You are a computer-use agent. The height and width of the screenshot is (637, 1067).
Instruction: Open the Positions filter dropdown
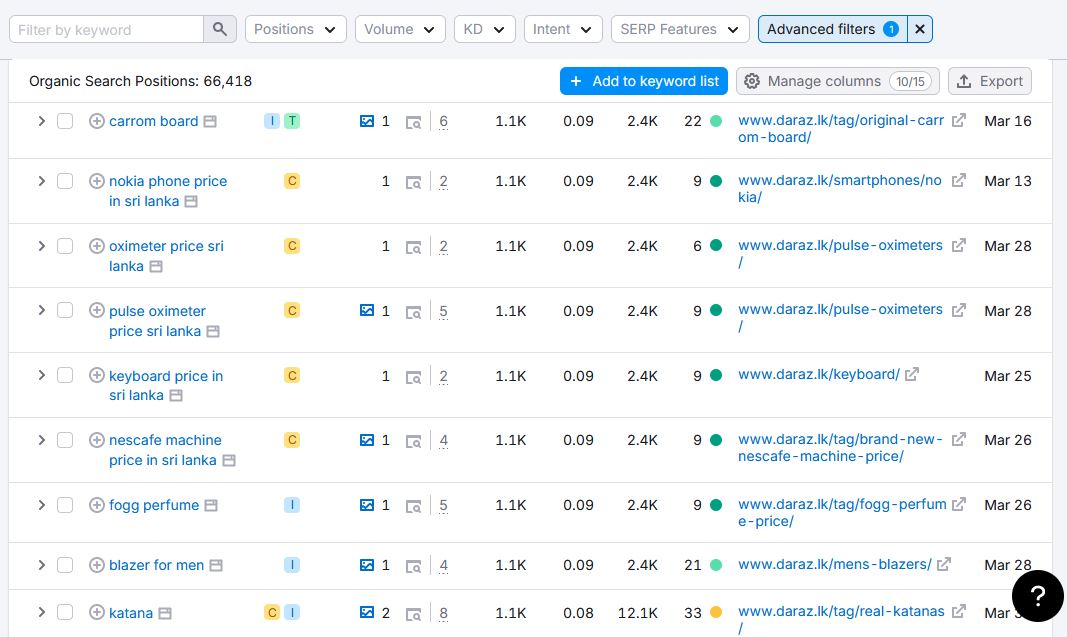[295, 30]
